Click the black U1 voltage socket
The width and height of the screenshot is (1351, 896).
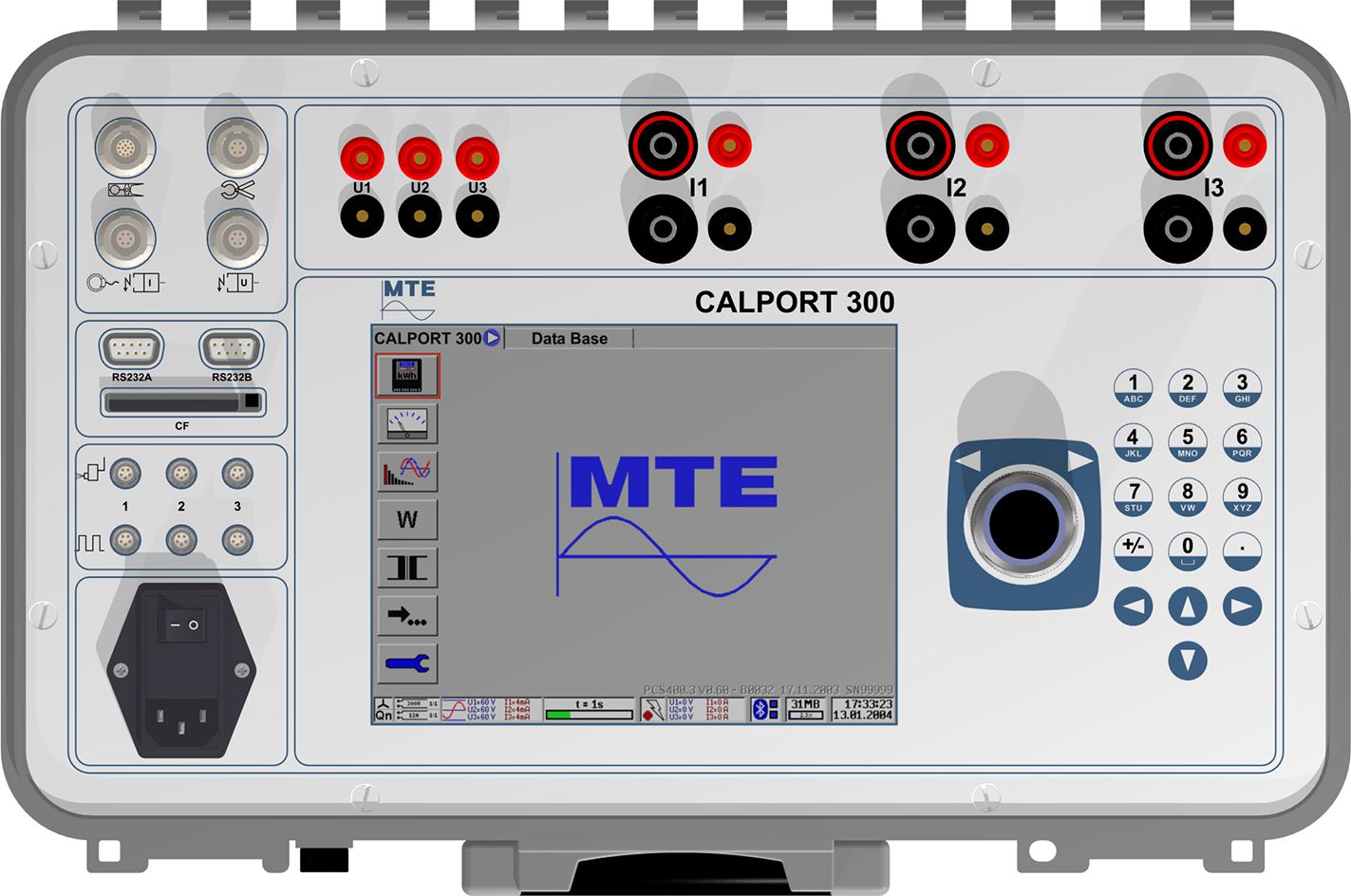coord(362,216)
